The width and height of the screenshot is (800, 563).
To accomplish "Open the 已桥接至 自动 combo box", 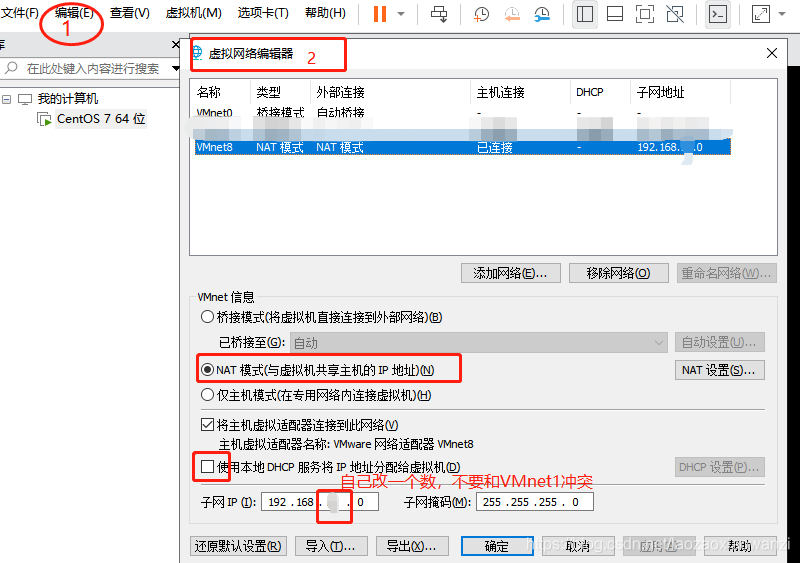I will pos(479,342).
